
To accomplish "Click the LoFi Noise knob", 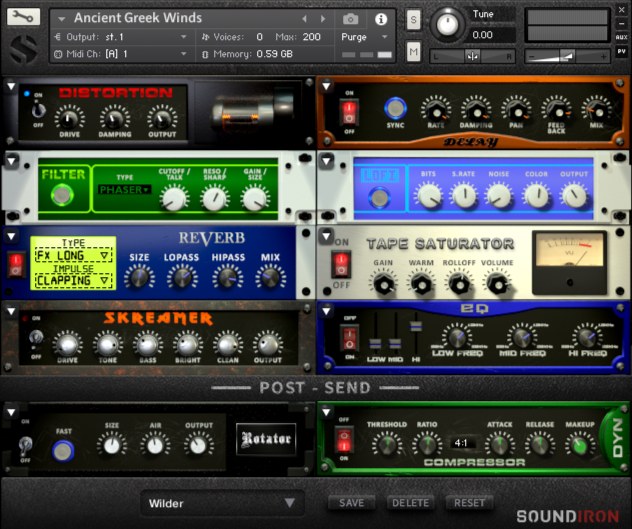I will click(499, 196).
